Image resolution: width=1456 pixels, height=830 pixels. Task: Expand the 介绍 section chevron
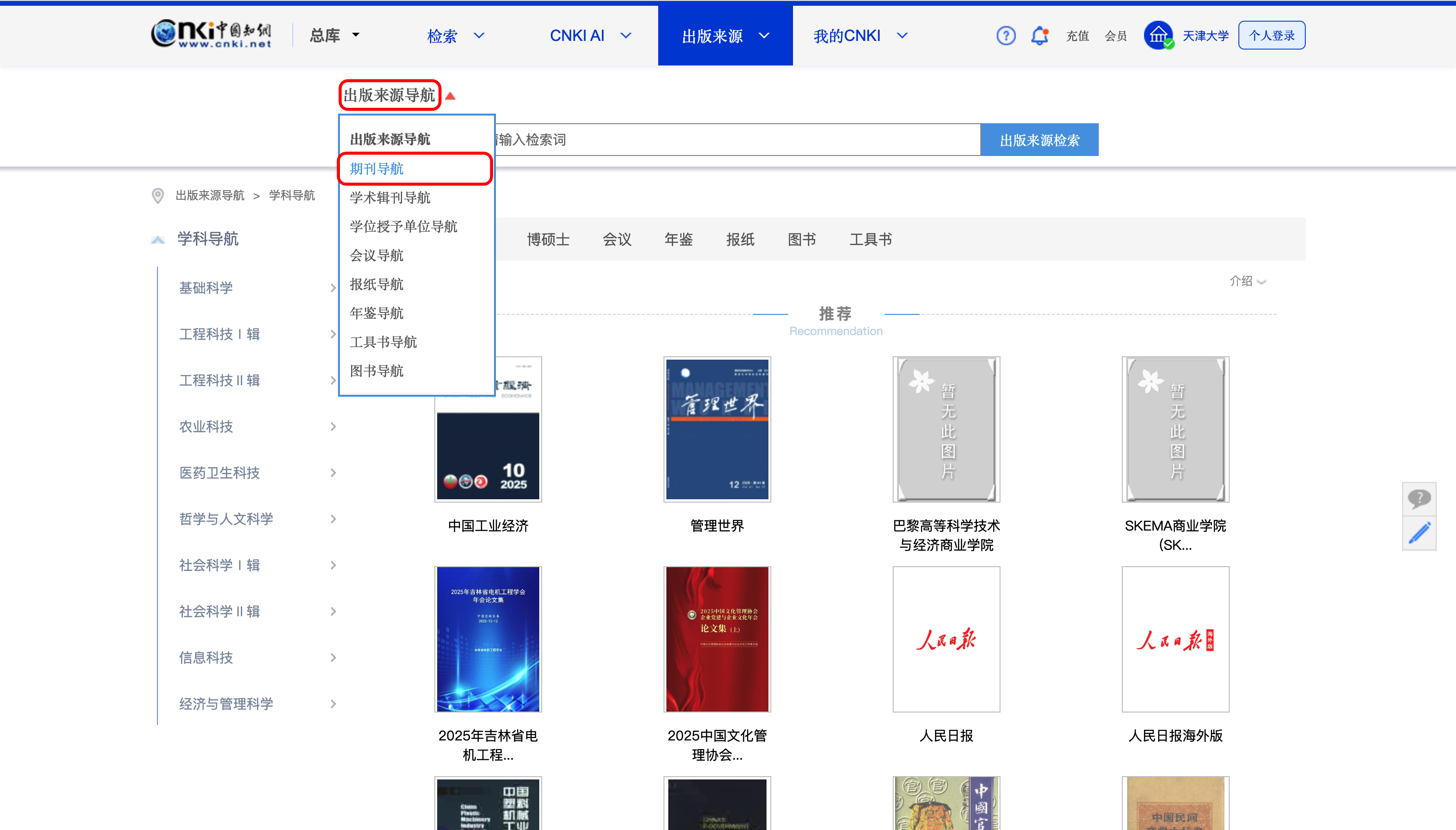click(1261, 282)
